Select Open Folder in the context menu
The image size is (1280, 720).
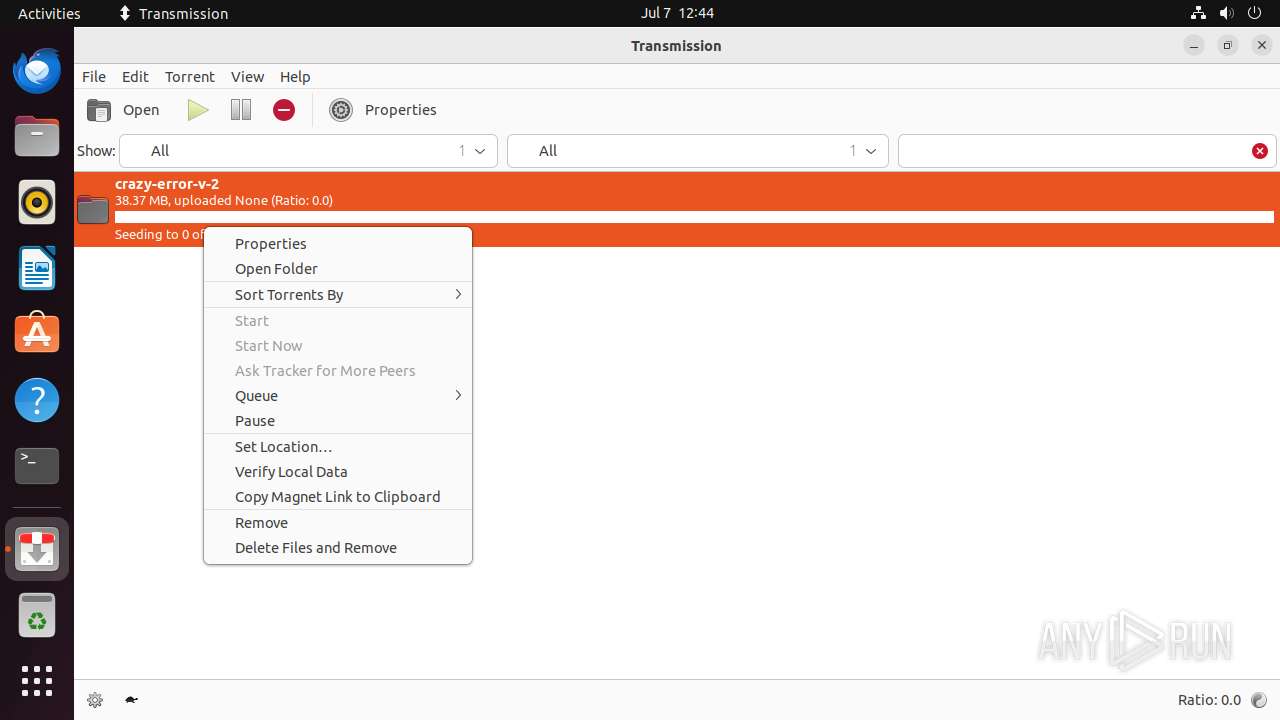(x=338, y=269)
